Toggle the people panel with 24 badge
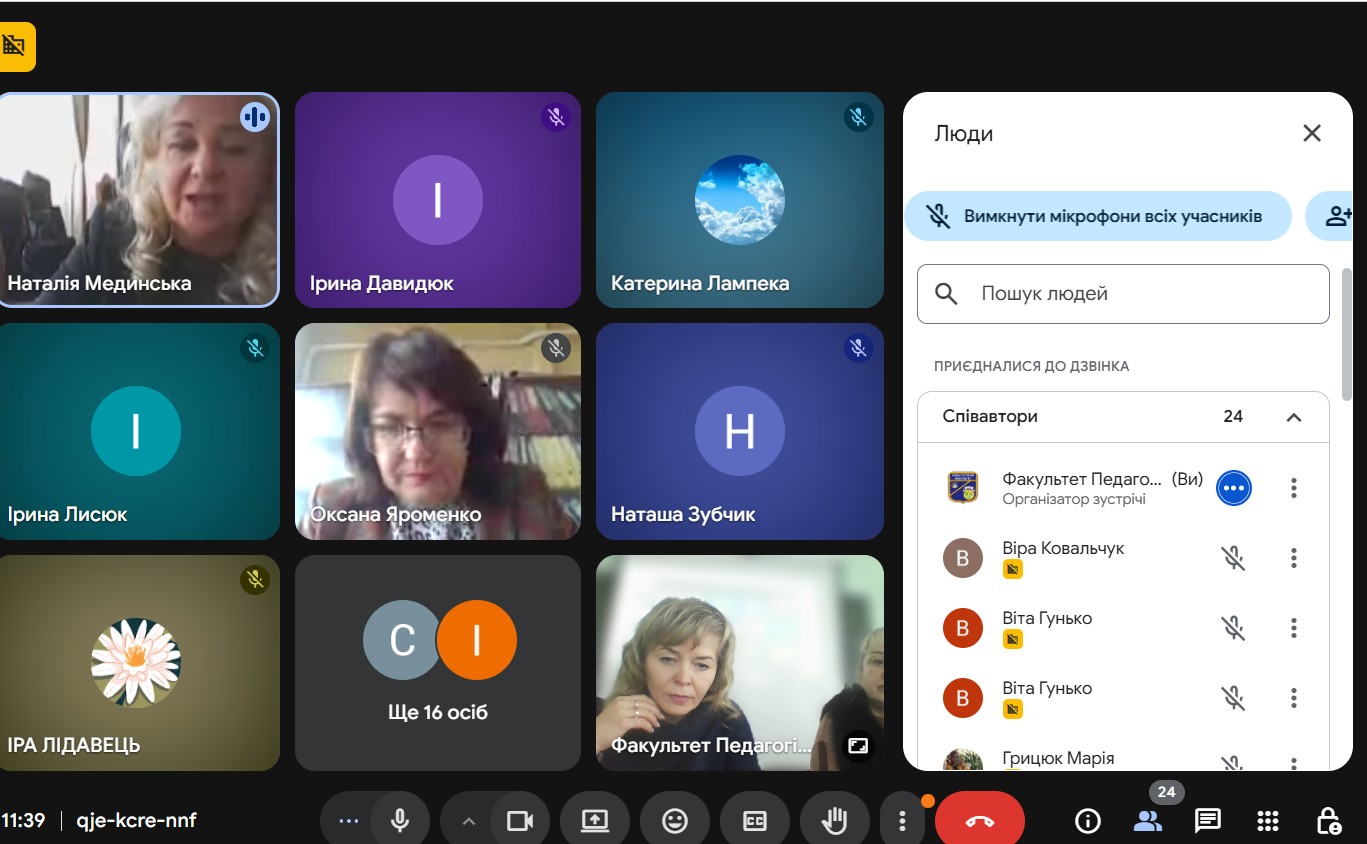The width and height of the screenshot is (1367, 844). (x=1148, y=821)
